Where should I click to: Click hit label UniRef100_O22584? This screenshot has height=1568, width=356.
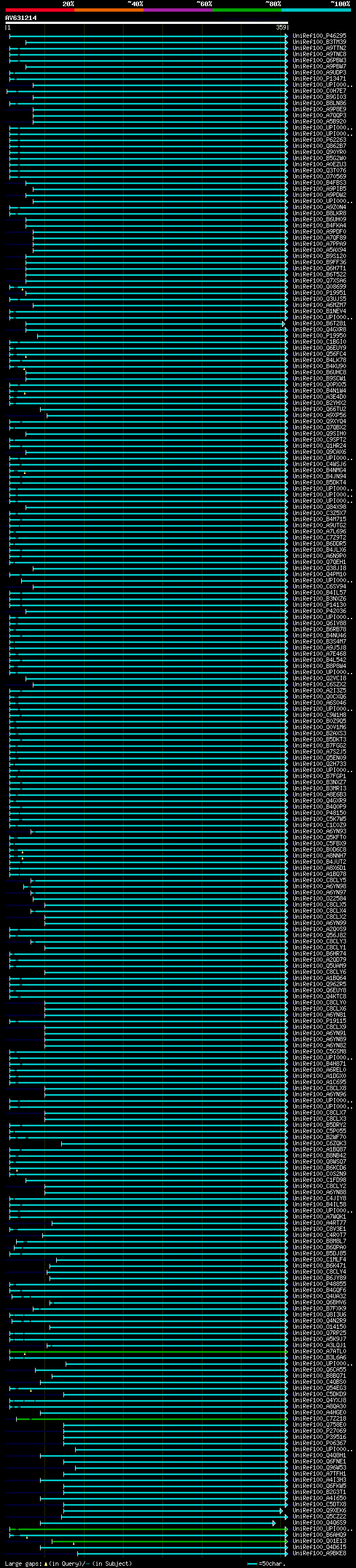click(319, 898)
